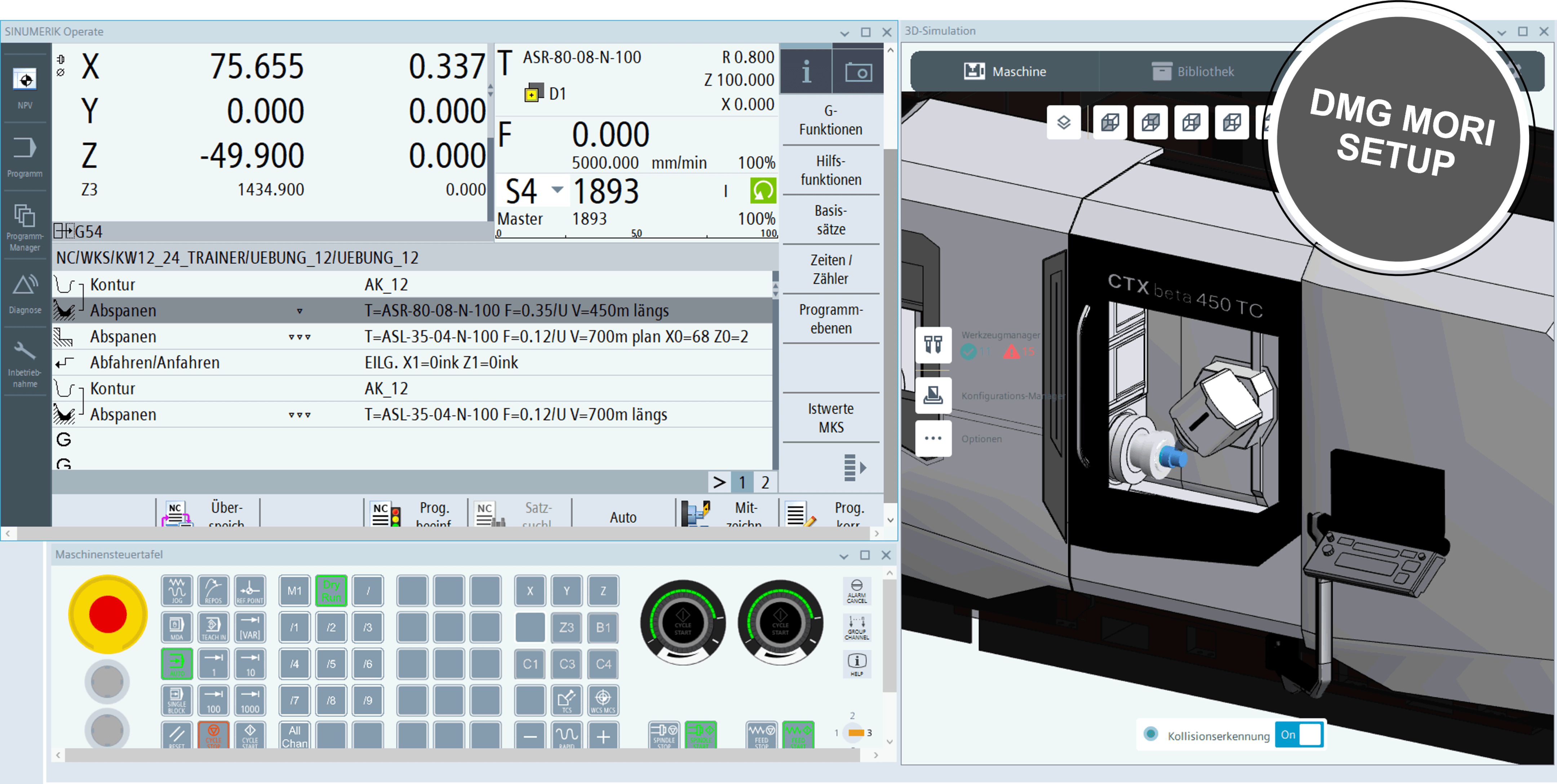
Task: Activate the REF.POINT key
Action: tap(250, 590)
